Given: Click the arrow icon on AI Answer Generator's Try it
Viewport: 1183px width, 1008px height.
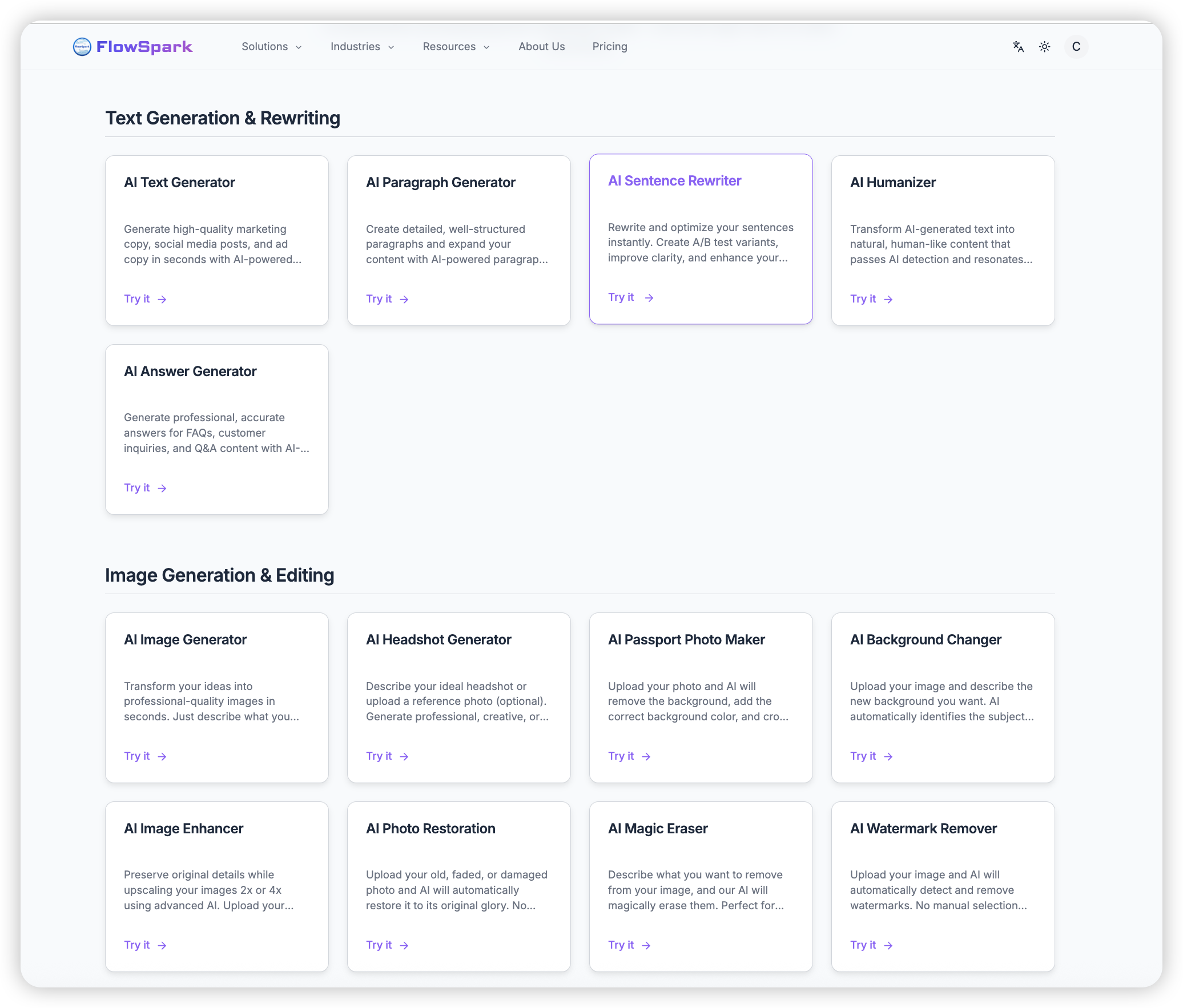Looking at the screenshot, I should pos(162,487).
